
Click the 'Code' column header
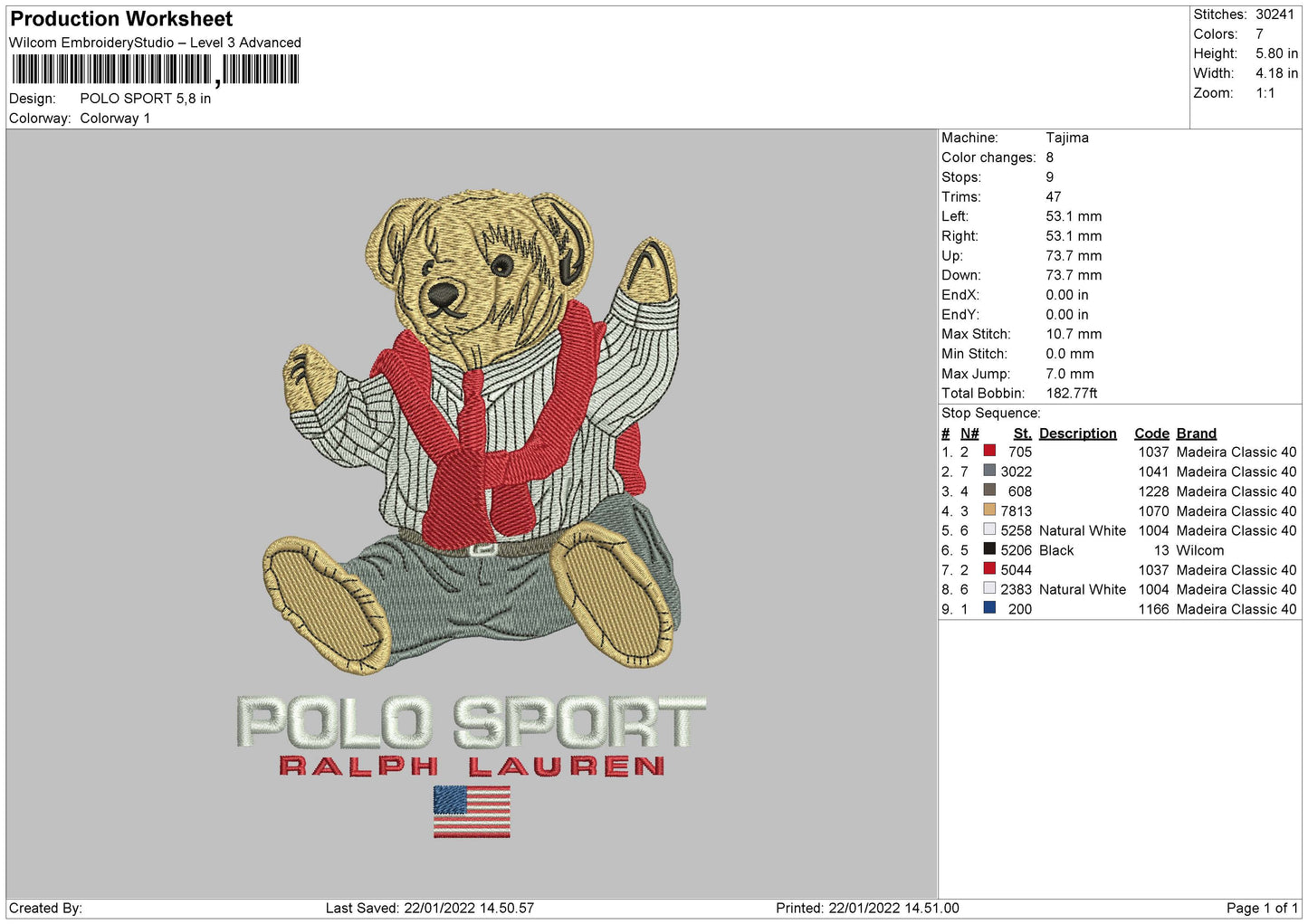point(1152,433)
